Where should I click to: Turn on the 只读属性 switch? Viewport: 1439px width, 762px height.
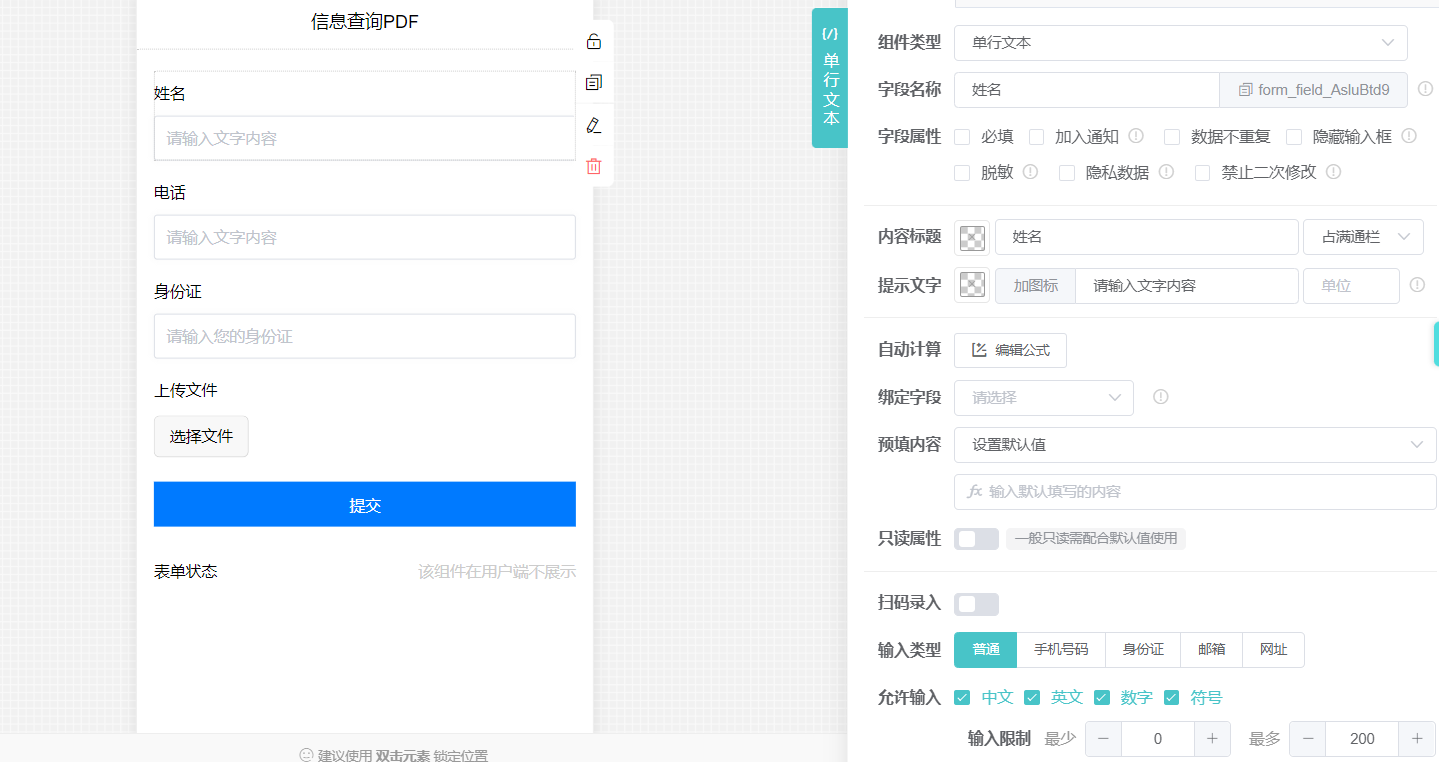pyautogui.click(x=976, y=539)
